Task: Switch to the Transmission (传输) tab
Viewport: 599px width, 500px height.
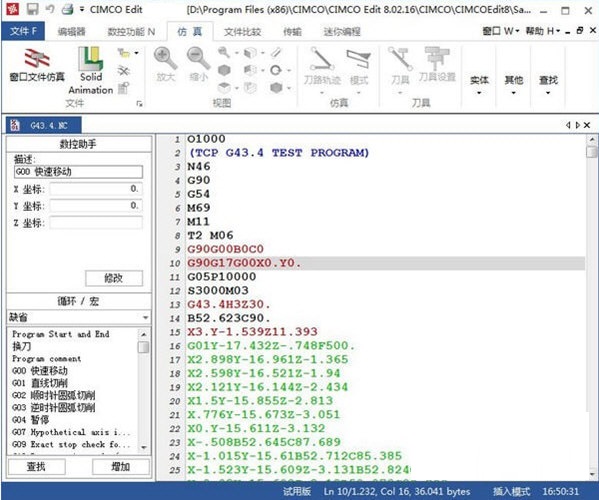Action: coord(292,32)
